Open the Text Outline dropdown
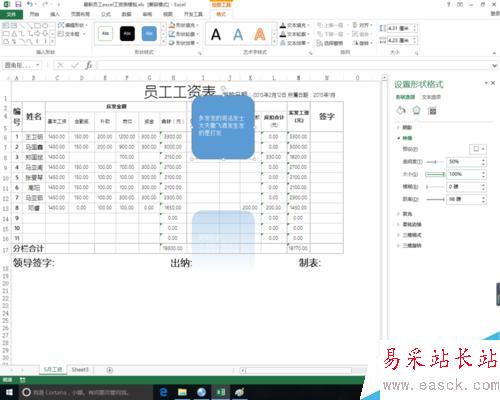The image size is (500, 400). click(x=295, y=34)
